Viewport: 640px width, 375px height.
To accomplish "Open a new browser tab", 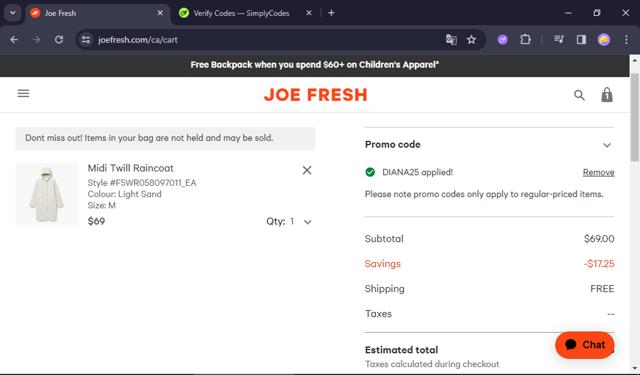I will (331, 13).
